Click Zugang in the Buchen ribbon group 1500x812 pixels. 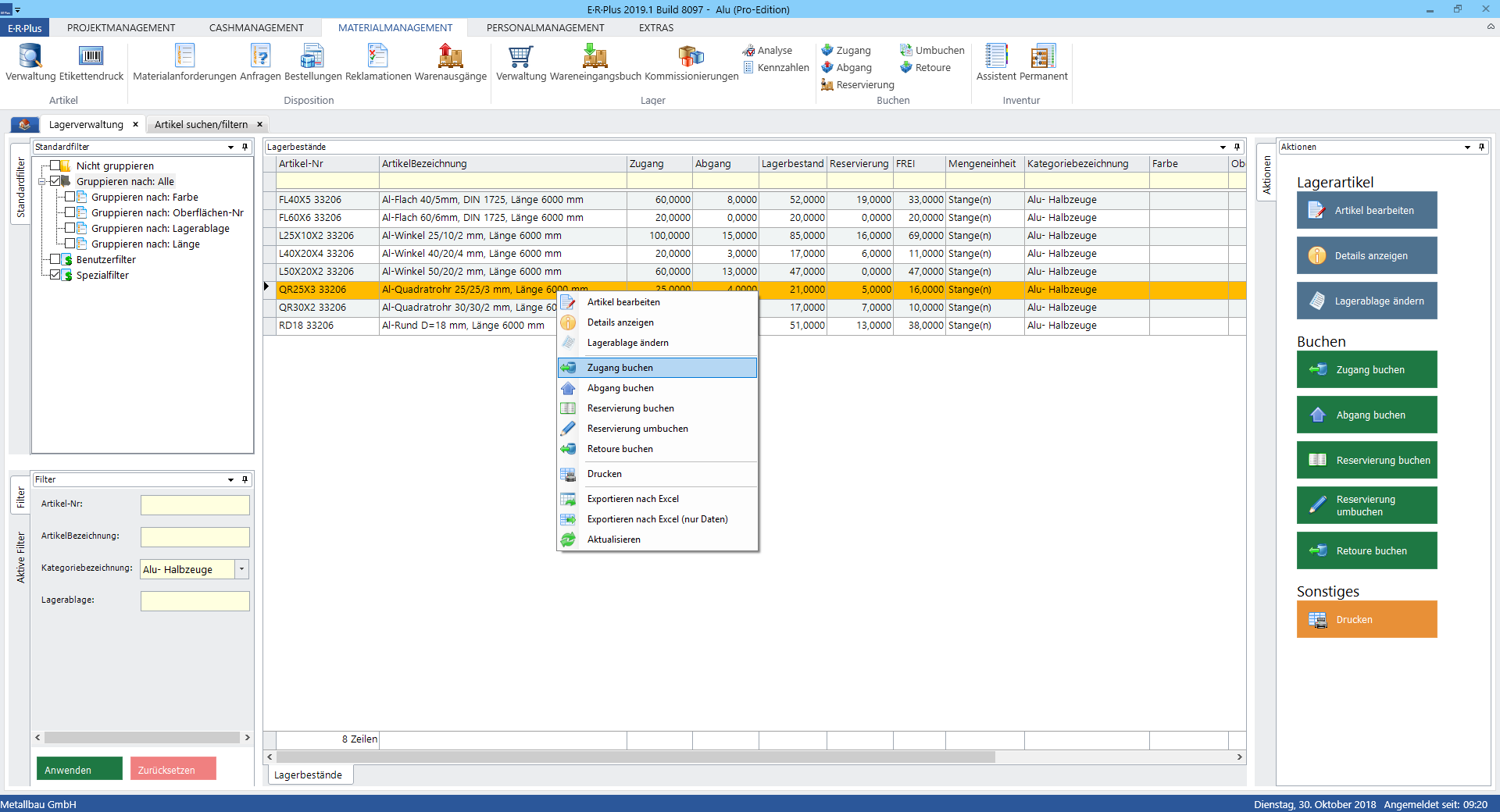[846, 50]
